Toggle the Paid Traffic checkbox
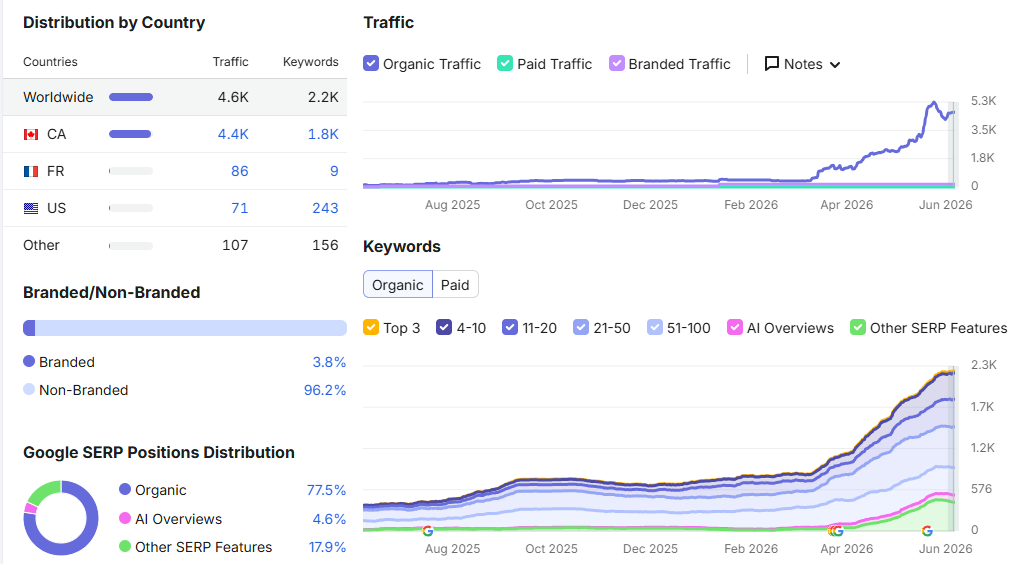The width and height of the screenshot is (1014, 564). click(505, 63)
